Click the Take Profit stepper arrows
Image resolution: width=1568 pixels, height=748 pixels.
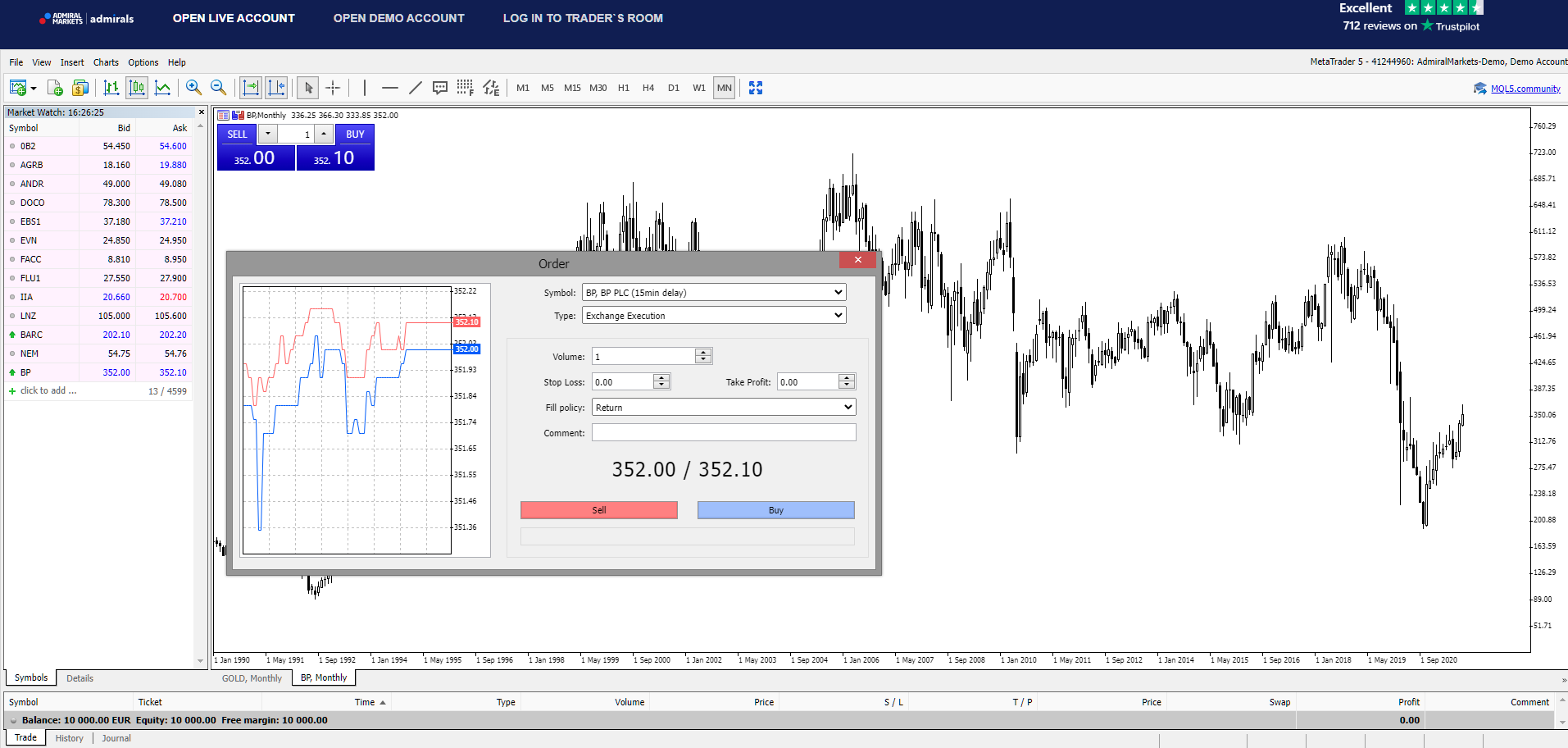tap(847, 381)
